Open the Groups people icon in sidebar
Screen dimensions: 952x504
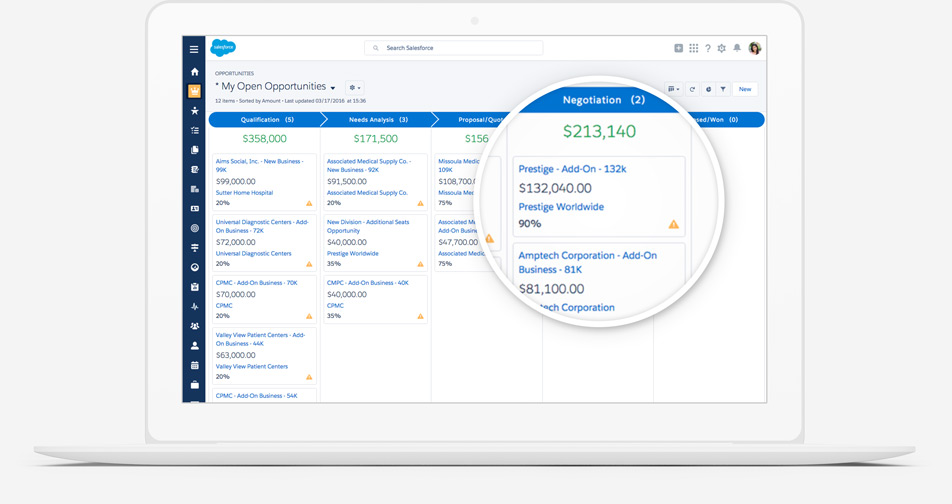194,326
